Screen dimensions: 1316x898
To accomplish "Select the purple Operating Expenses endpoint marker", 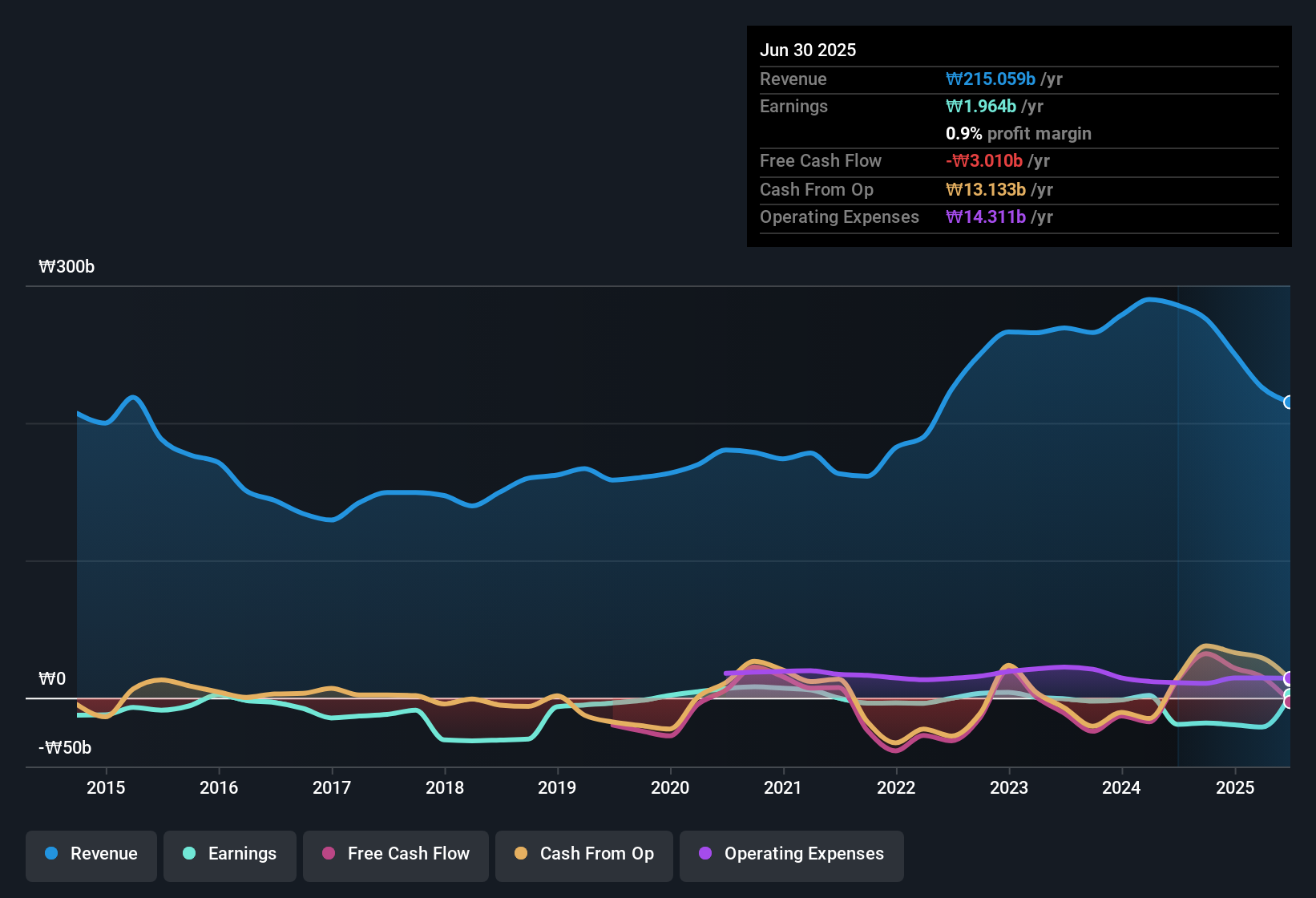I will click(x=1289, y=679).
